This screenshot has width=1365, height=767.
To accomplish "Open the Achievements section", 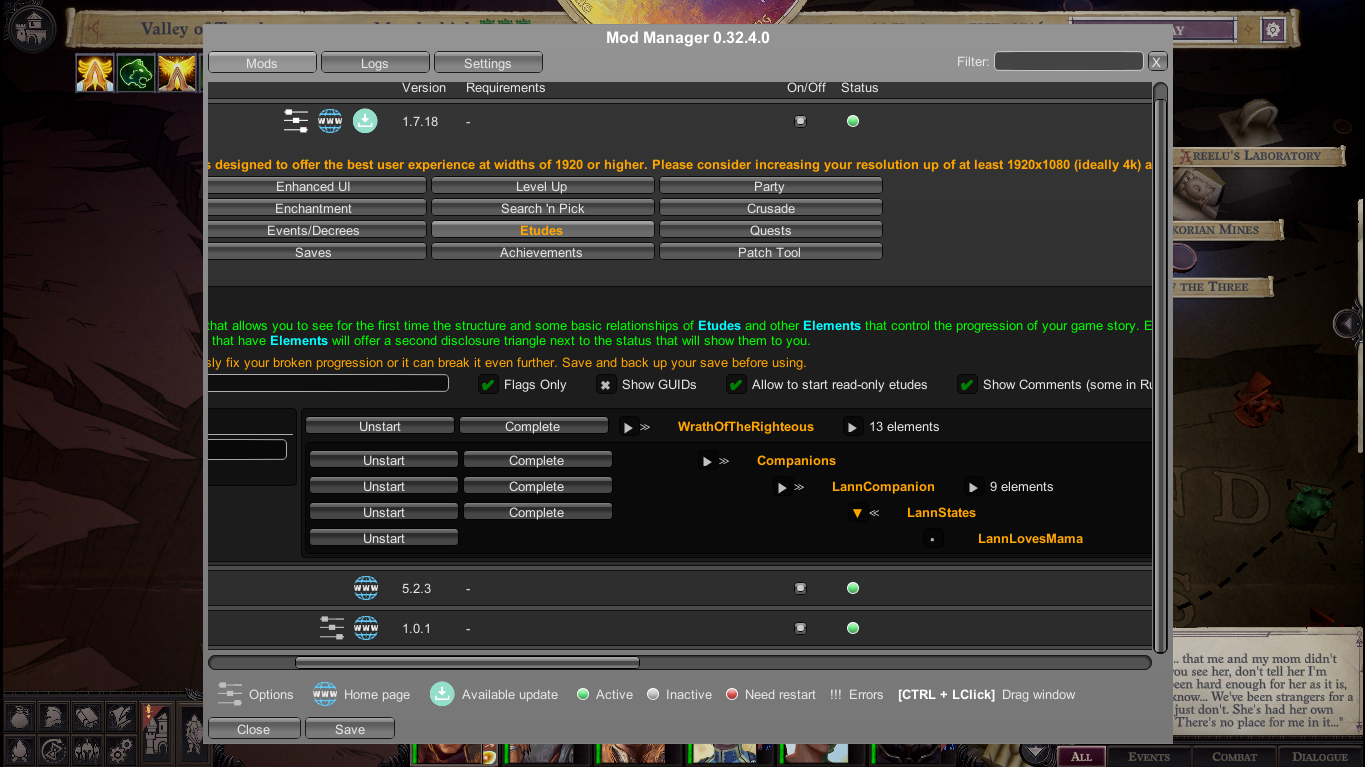I will coord(542,252).
